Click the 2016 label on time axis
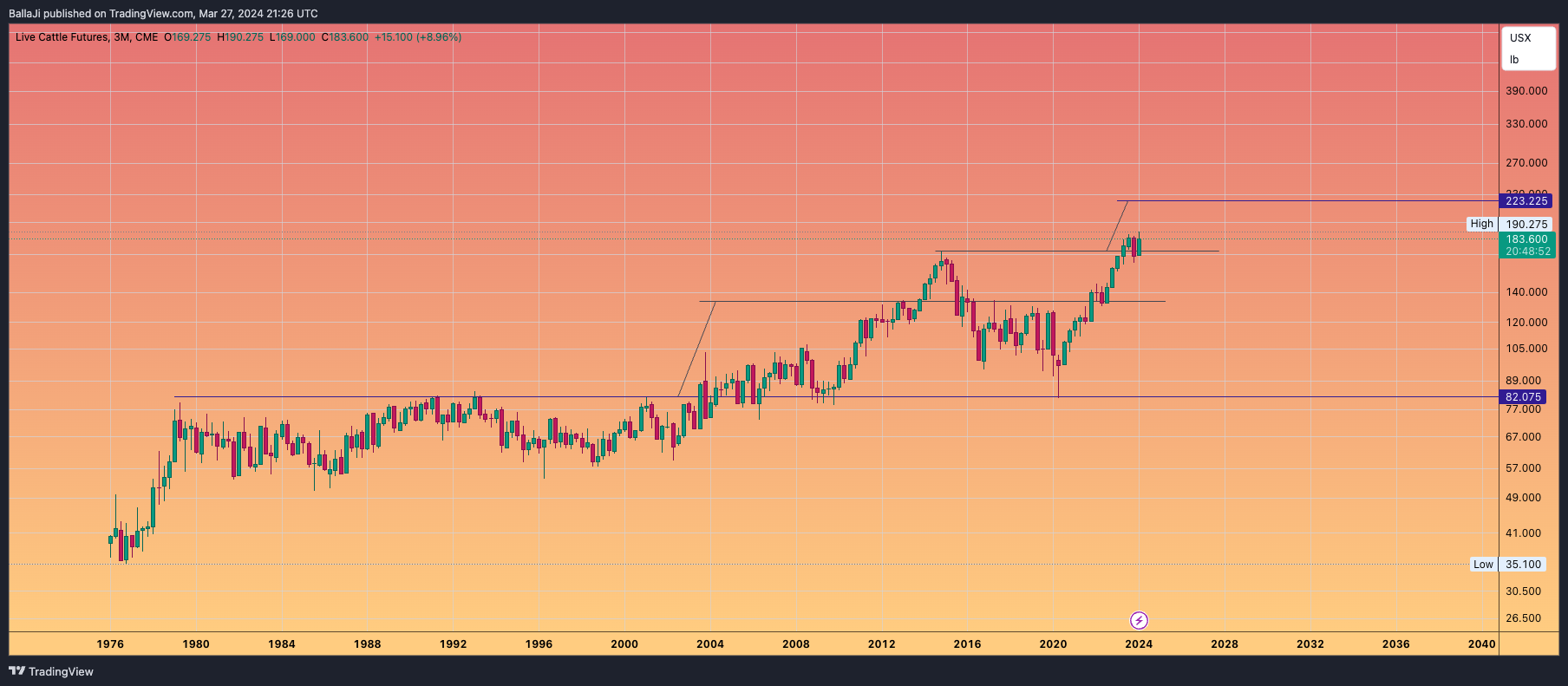1568x686 pixels. pos(968,644)
